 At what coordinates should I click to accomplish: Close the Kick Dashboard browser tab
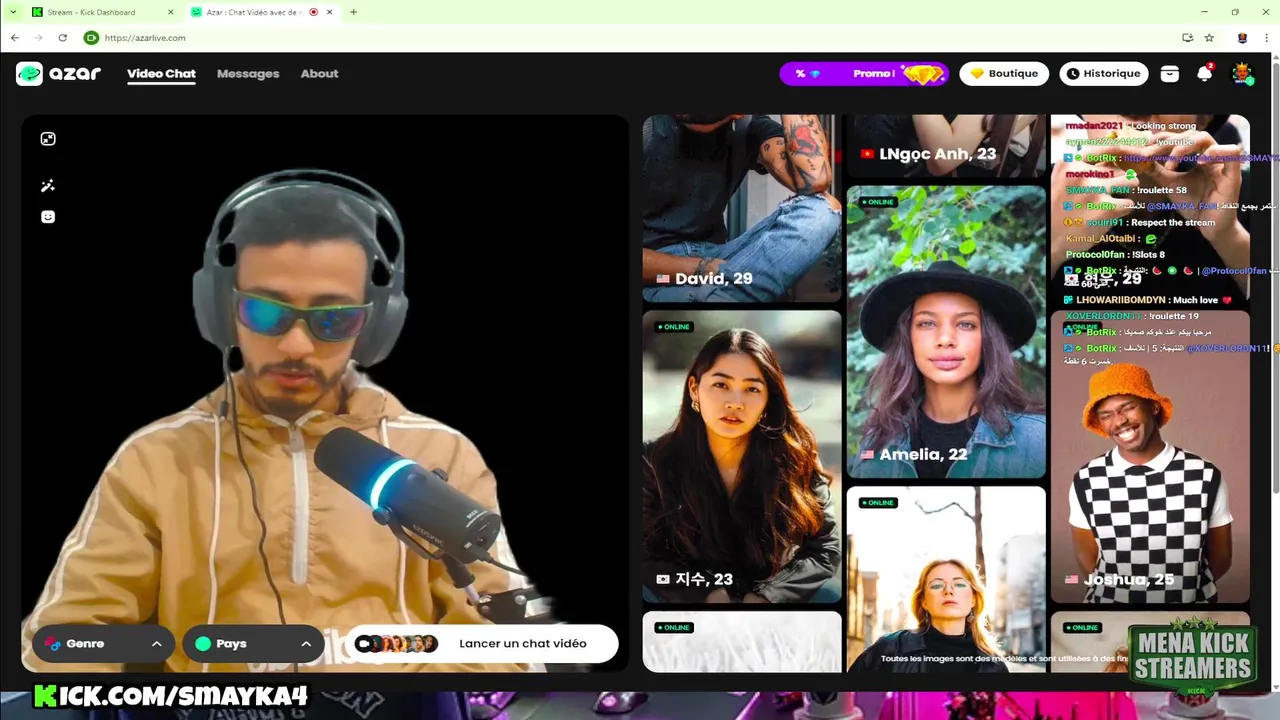(x=170, y=12)
